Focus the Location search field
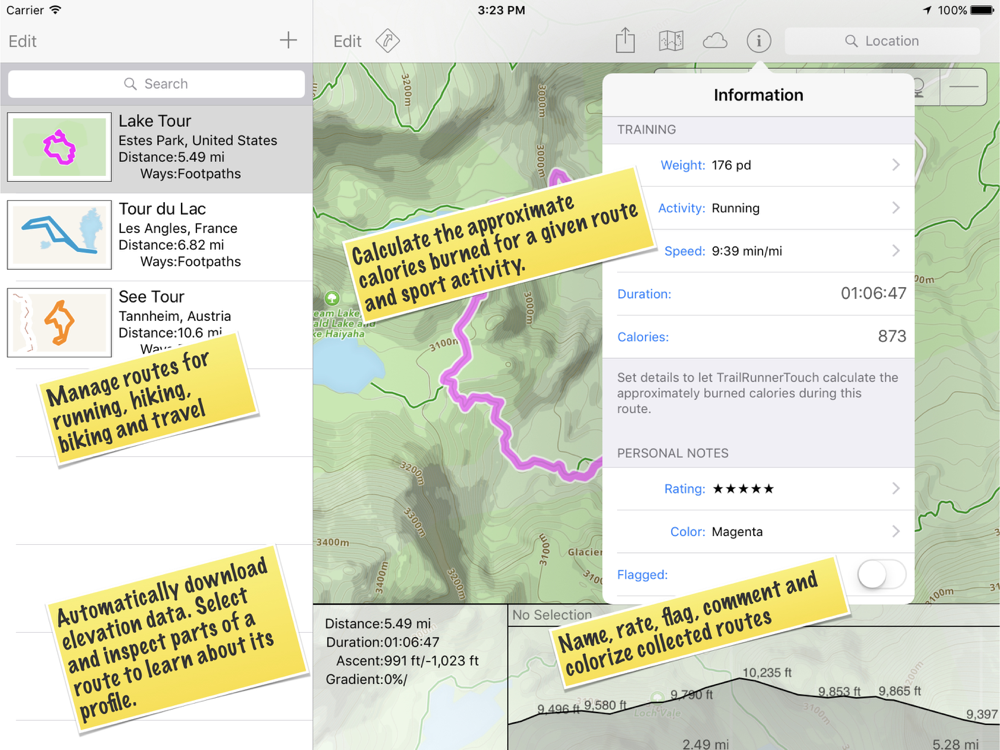Viewport: 1000px width, 750px height. (x=882, y=41)
